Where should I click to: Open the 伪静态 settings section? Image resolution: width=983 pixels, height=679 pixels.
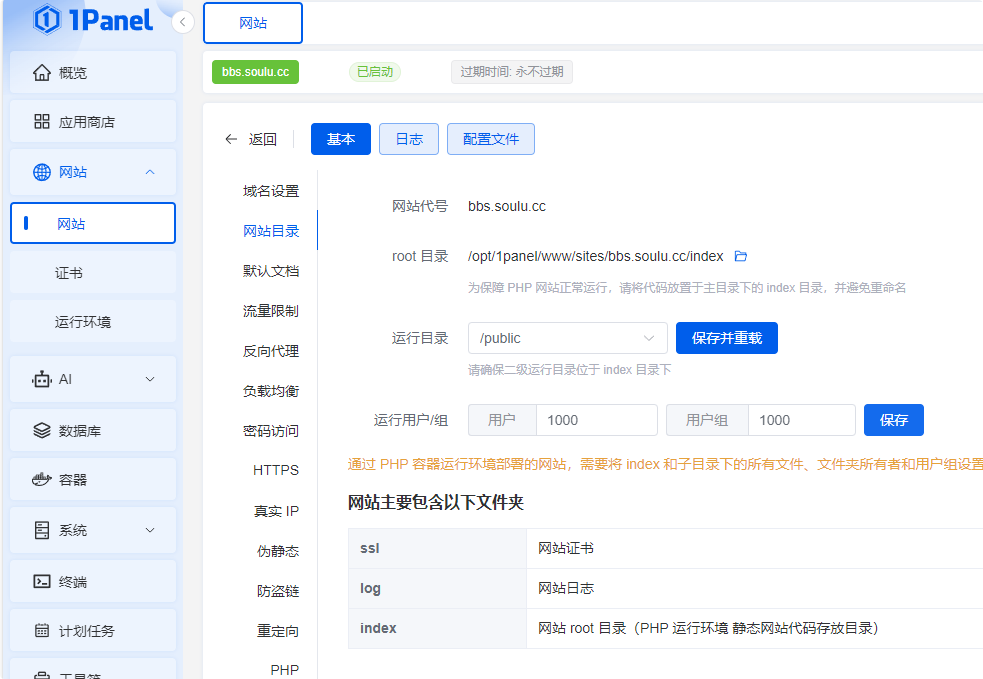tap(278, 551)
